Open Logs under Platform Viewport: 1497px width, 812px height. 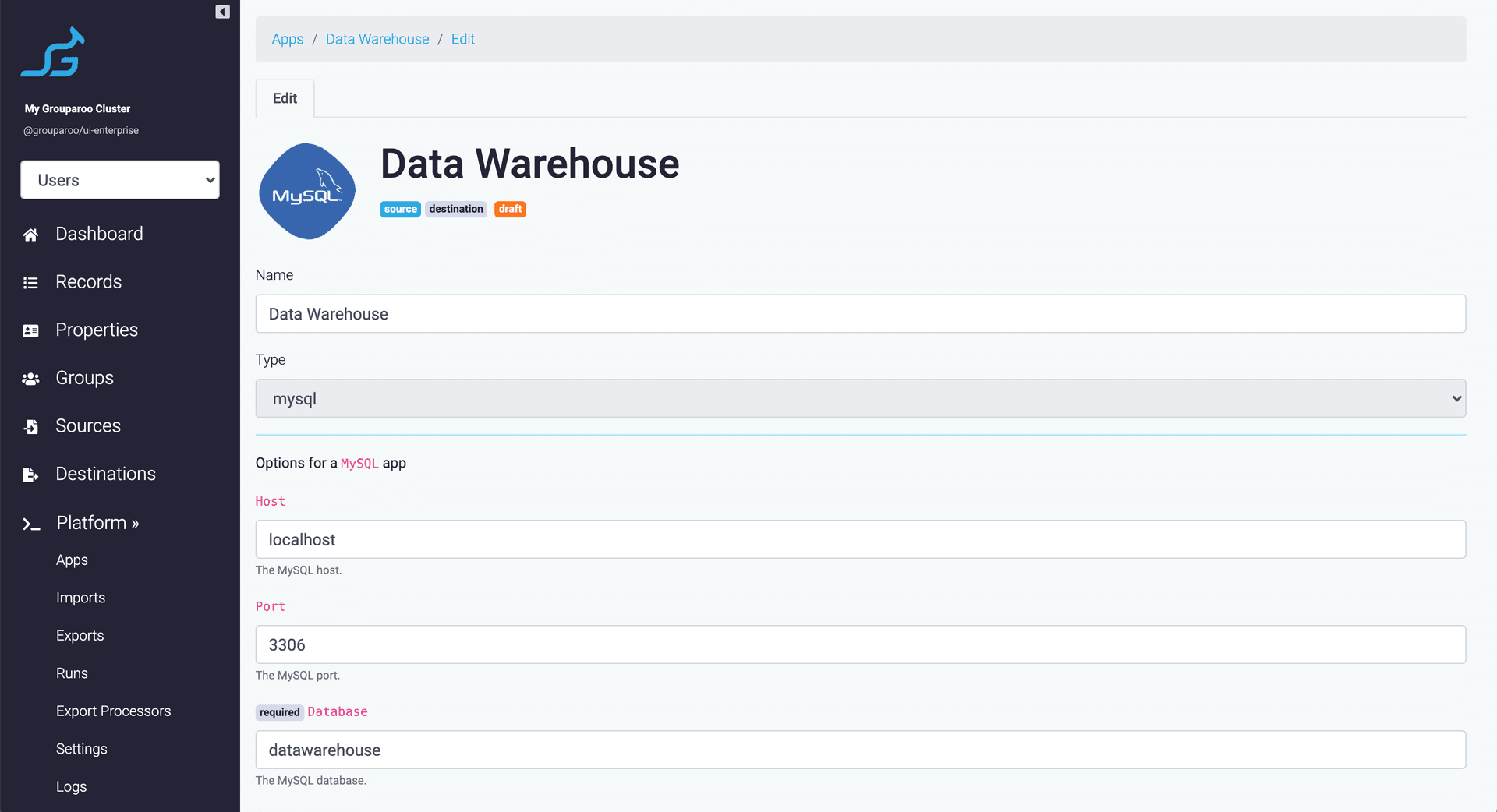pos(71,787)
